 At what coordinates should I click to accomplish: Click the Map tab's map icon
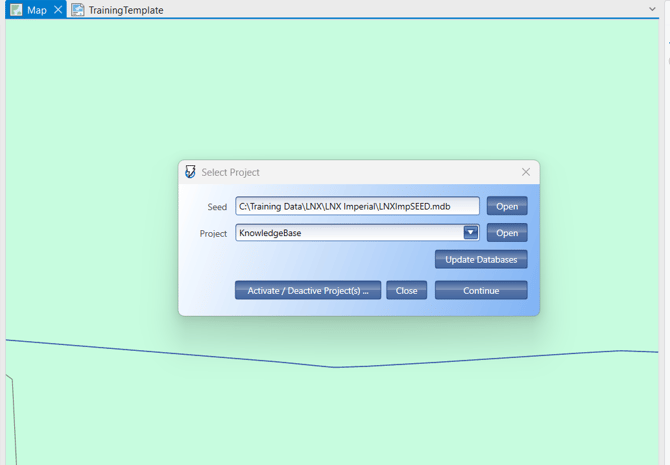pyautogui.click(x=16, y=10)
